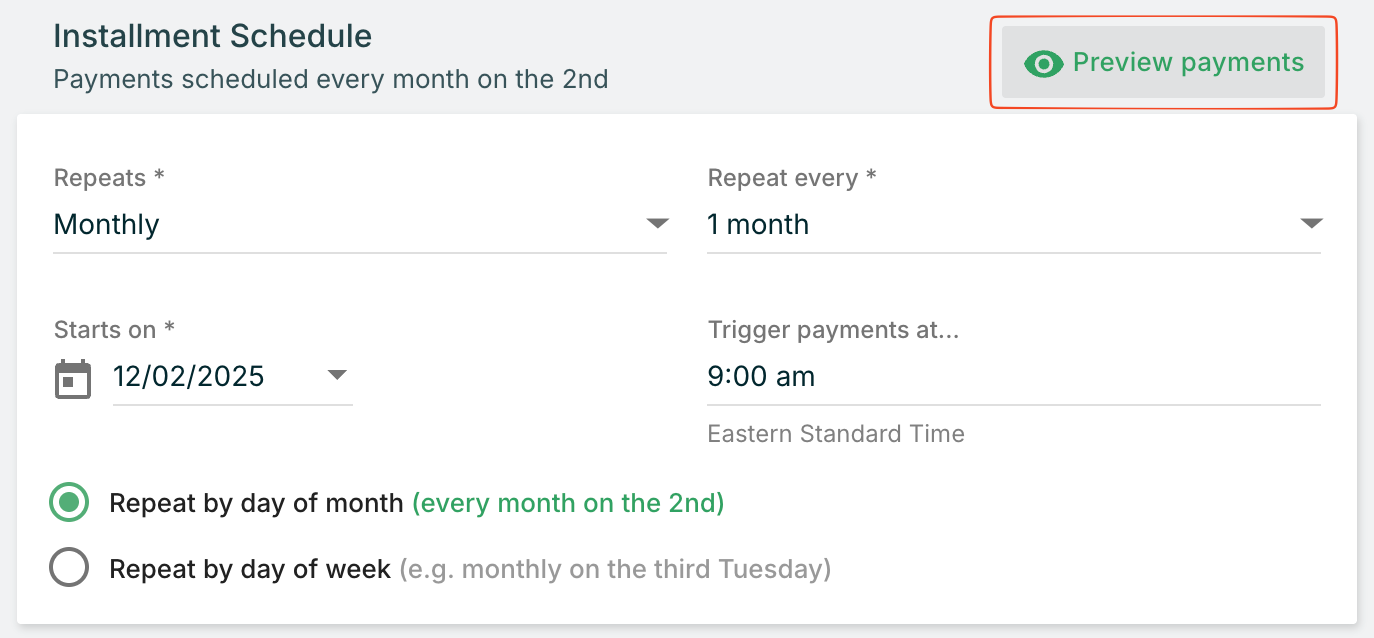Click the Installment Schedule heading
The image size is (1374, 638).
tap(212, 37)
